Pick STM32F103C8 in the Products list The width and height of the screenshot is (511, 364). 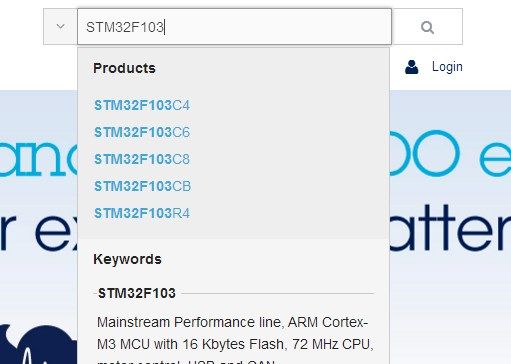click(142, 159)
